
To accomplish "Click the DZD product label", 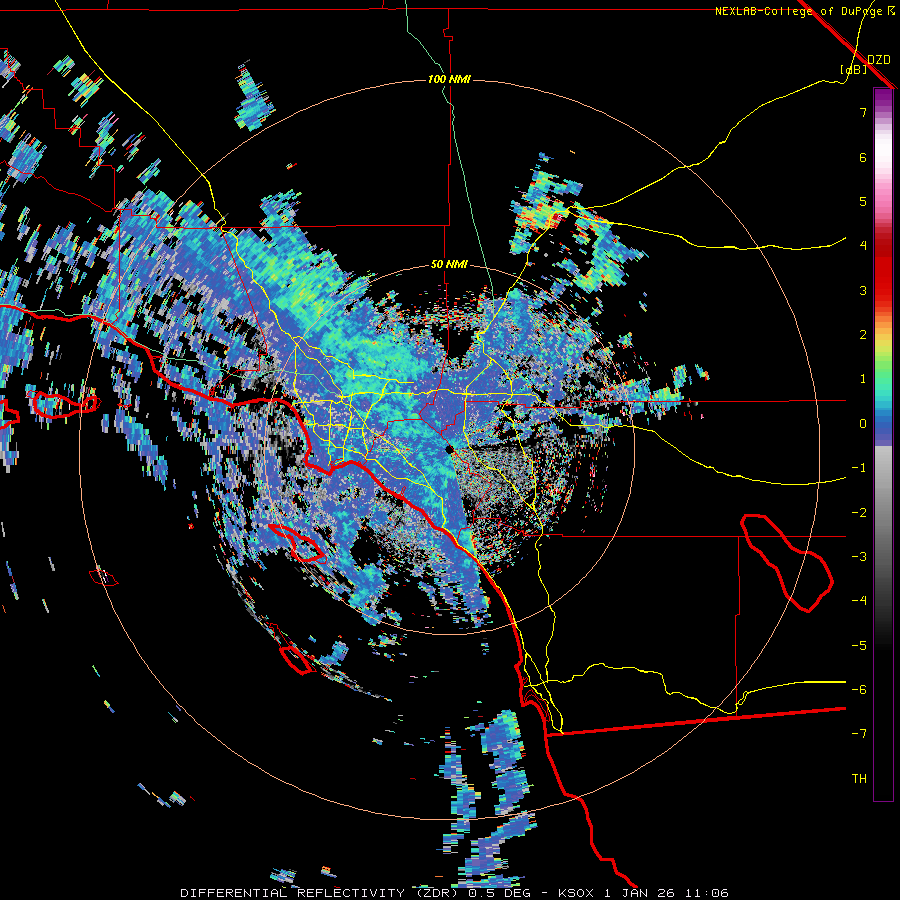I will tap(878, 59).
